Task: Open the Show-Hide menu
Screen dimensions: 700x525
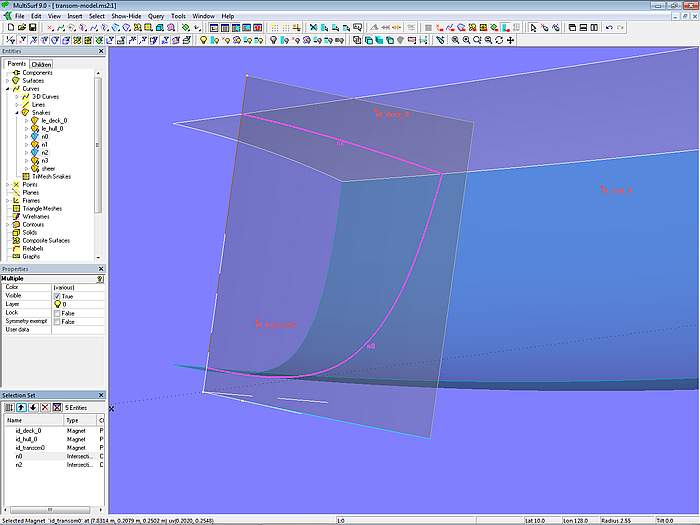Action: pos(126,16)
